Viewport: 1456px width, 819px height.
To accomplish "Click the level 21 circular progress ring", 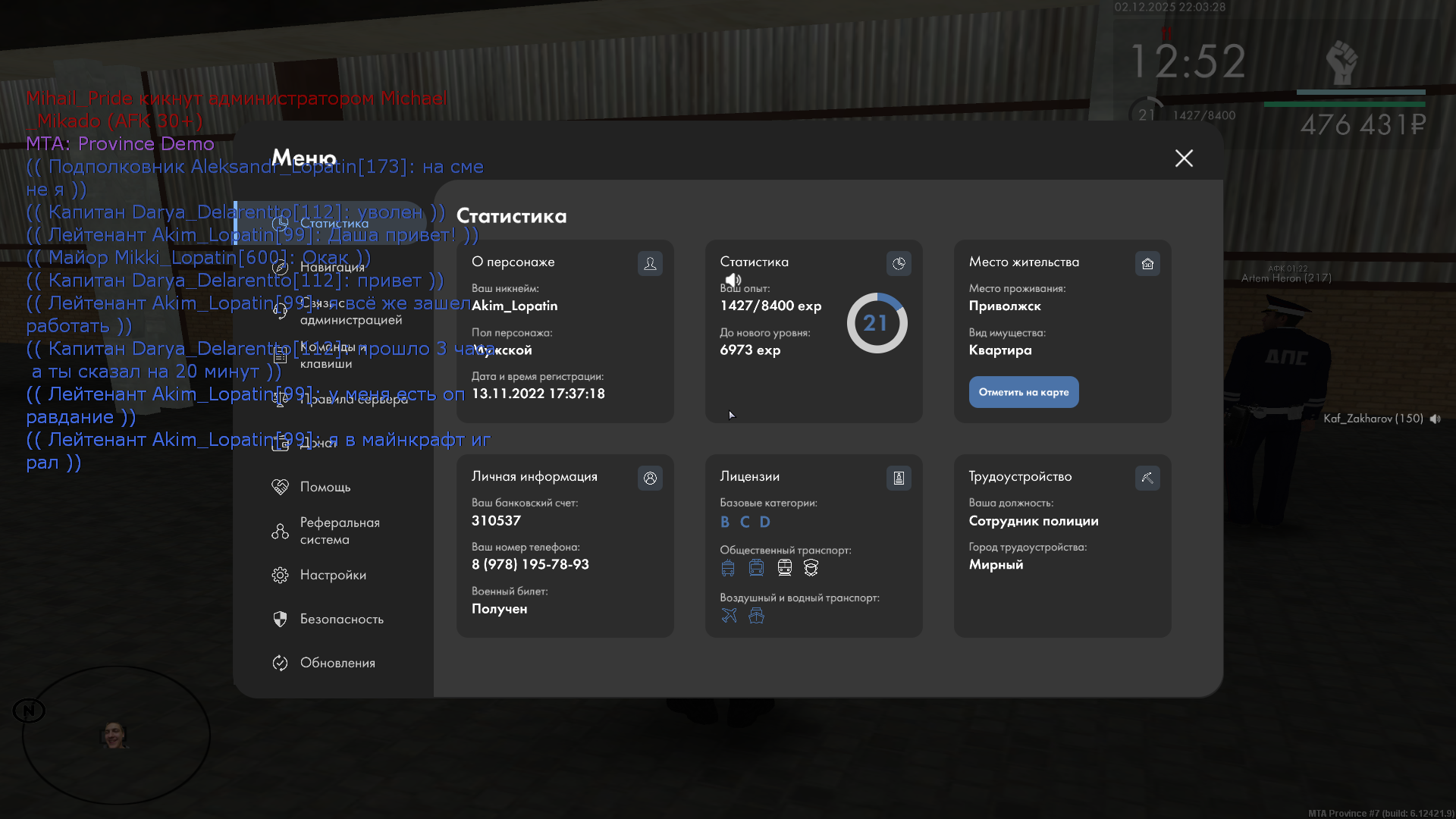I will pyautogui.click(x=877, y=323).
